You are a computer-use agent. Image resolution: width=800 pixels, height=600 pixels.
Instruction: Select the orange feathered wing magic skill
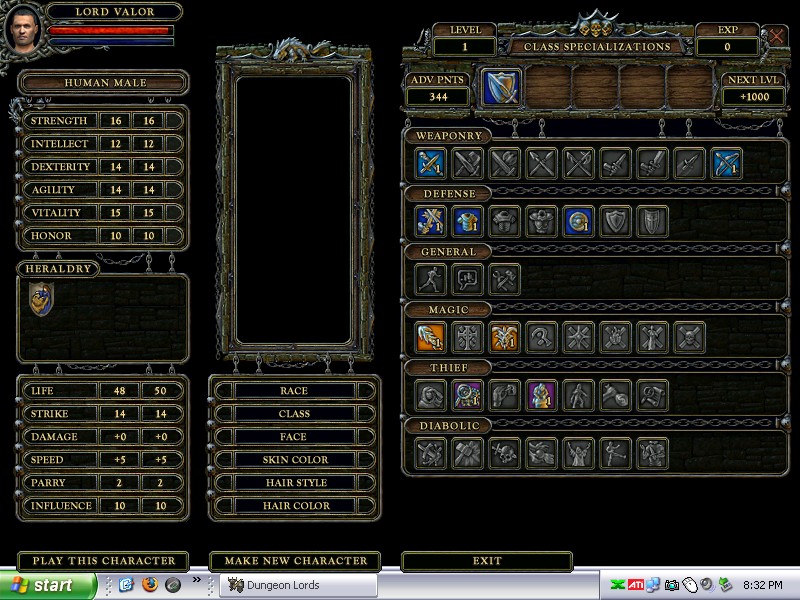(x=430, y=337)
